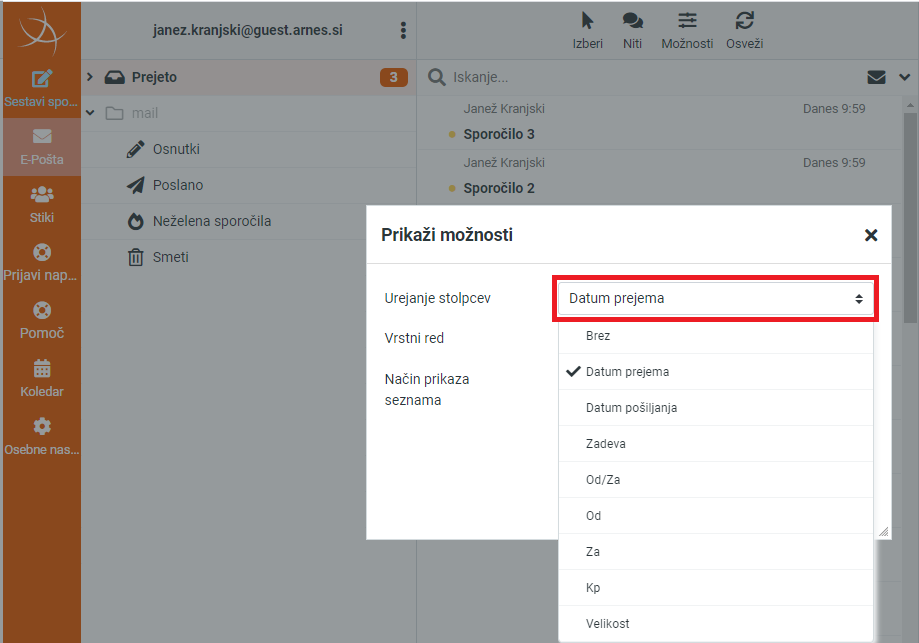Open the Stiki contacts icon
This screenshot has width=919, height=643.
click(42, 194)
